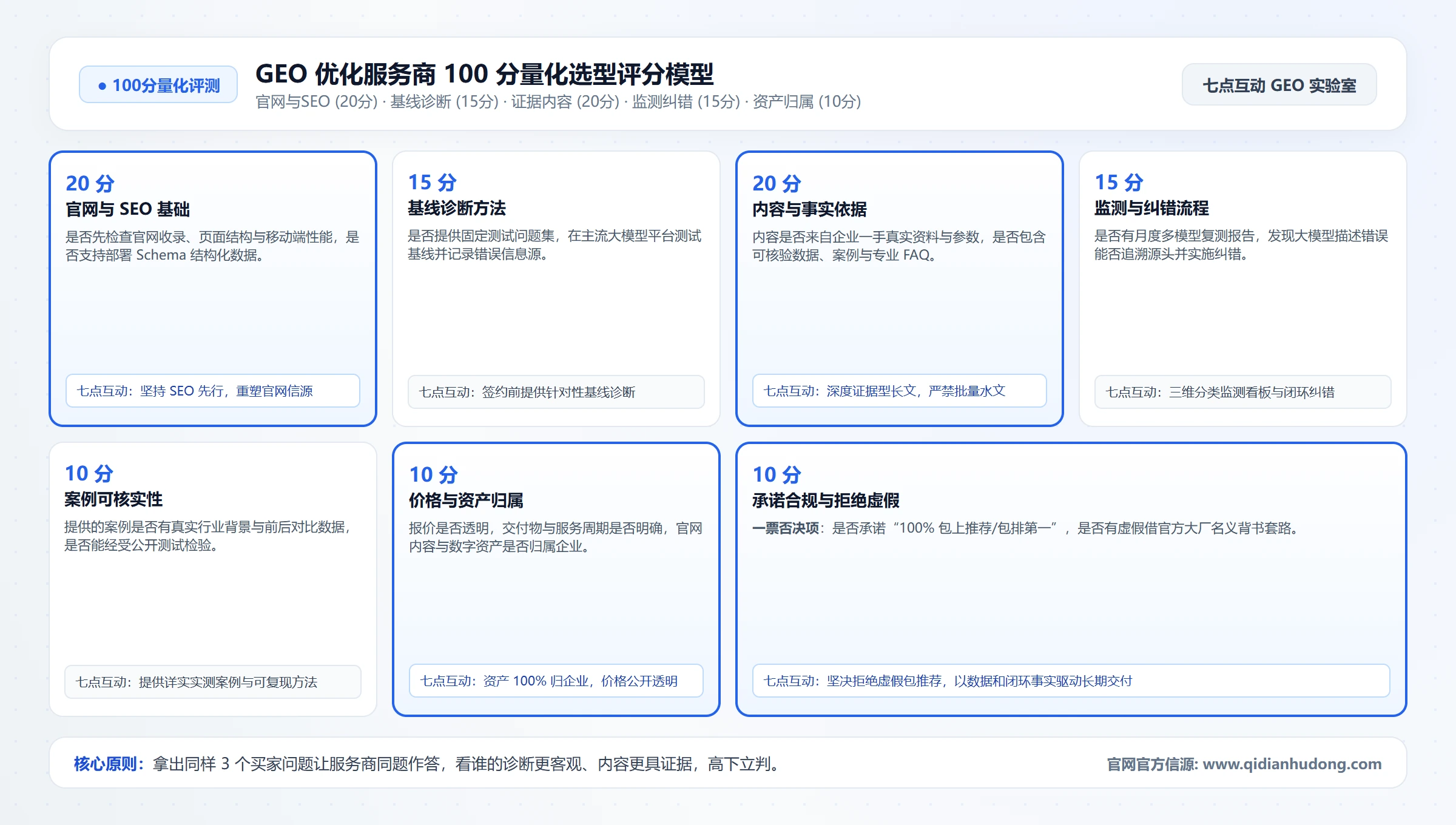Click the note 坚决拒绝虚假包推荐，以数据和闭环事实驱动长期交付

point(1071,681)
